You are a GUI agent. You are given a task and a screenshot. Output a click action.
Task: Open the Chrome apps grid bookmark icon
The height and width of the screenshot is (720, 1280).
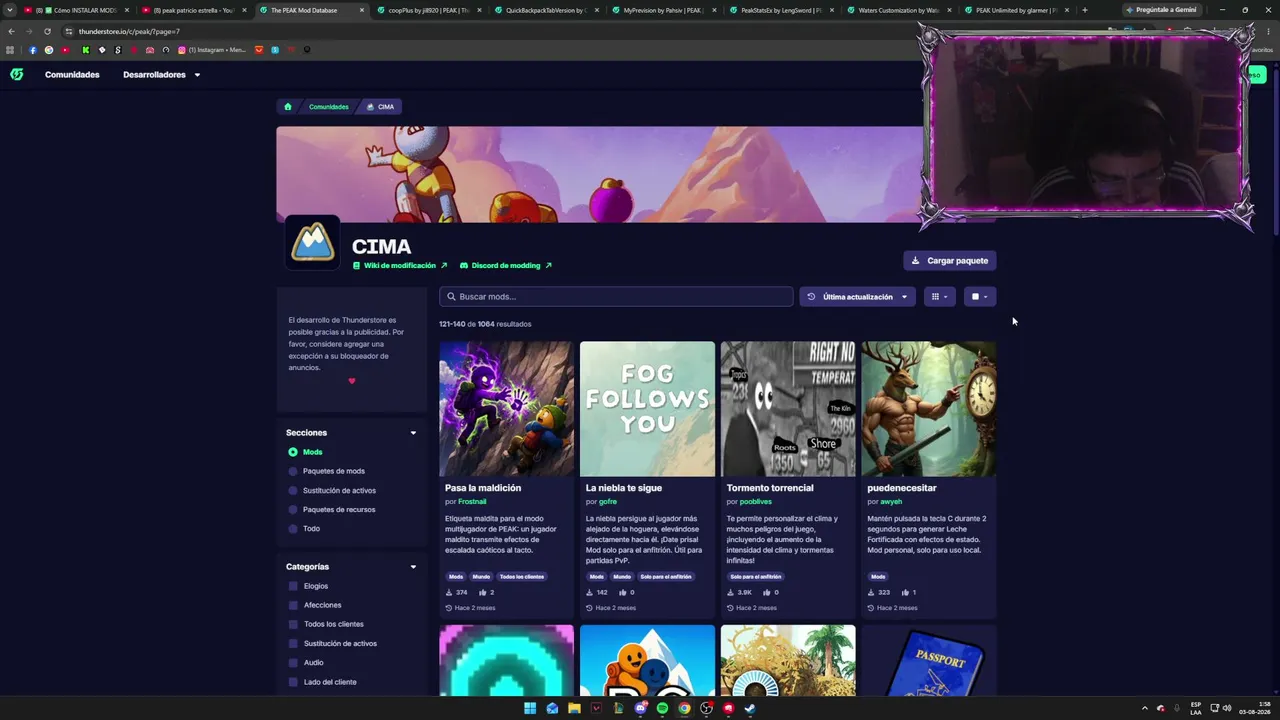(x=10, y=50)
